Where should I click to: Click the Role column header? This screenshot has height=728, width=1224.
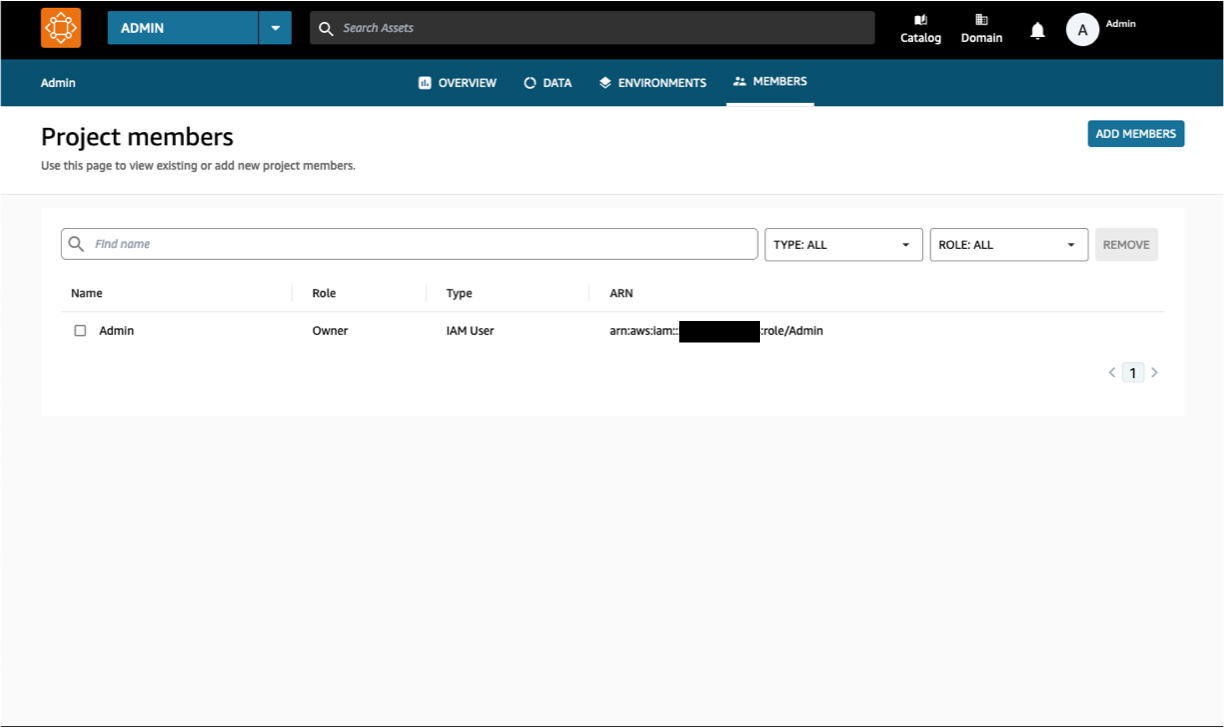coord(324,294)
